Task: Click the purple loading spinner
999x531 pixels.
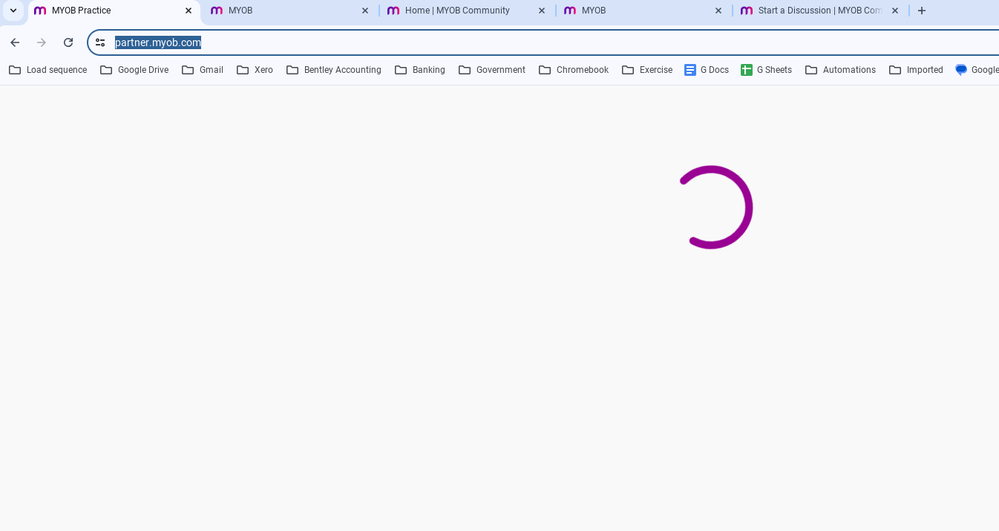Action: point(712,207)
